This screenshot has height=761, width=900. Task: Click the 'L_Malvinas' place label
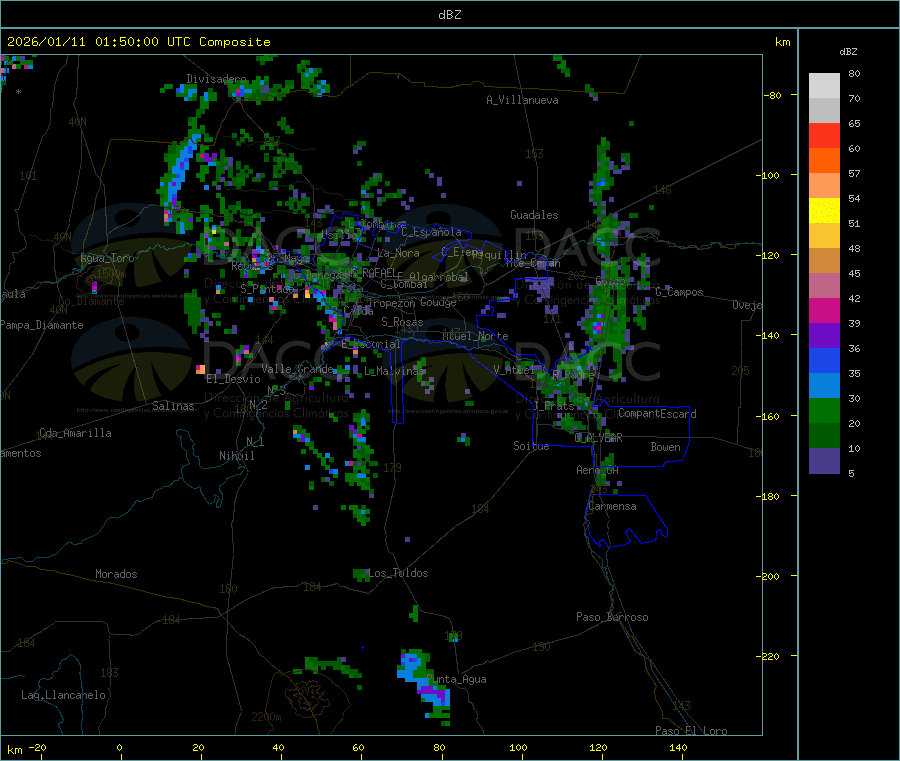pos(395,371)
